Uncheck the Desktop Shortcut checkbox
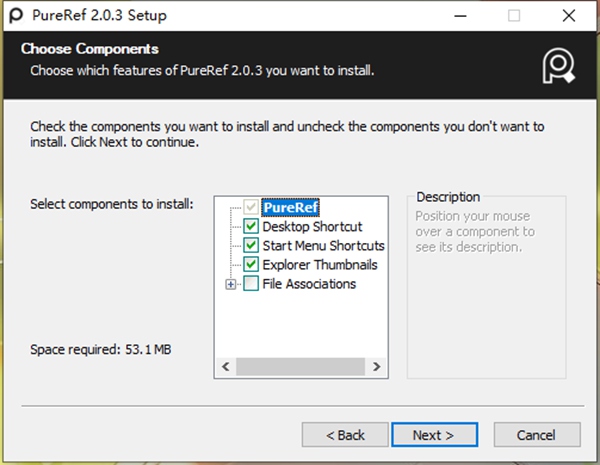 click(250, 227)
